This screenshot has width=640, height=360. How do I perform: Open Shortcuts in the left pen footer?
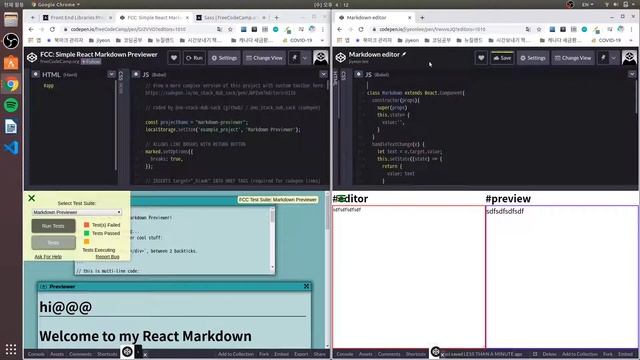click(107, 354)
